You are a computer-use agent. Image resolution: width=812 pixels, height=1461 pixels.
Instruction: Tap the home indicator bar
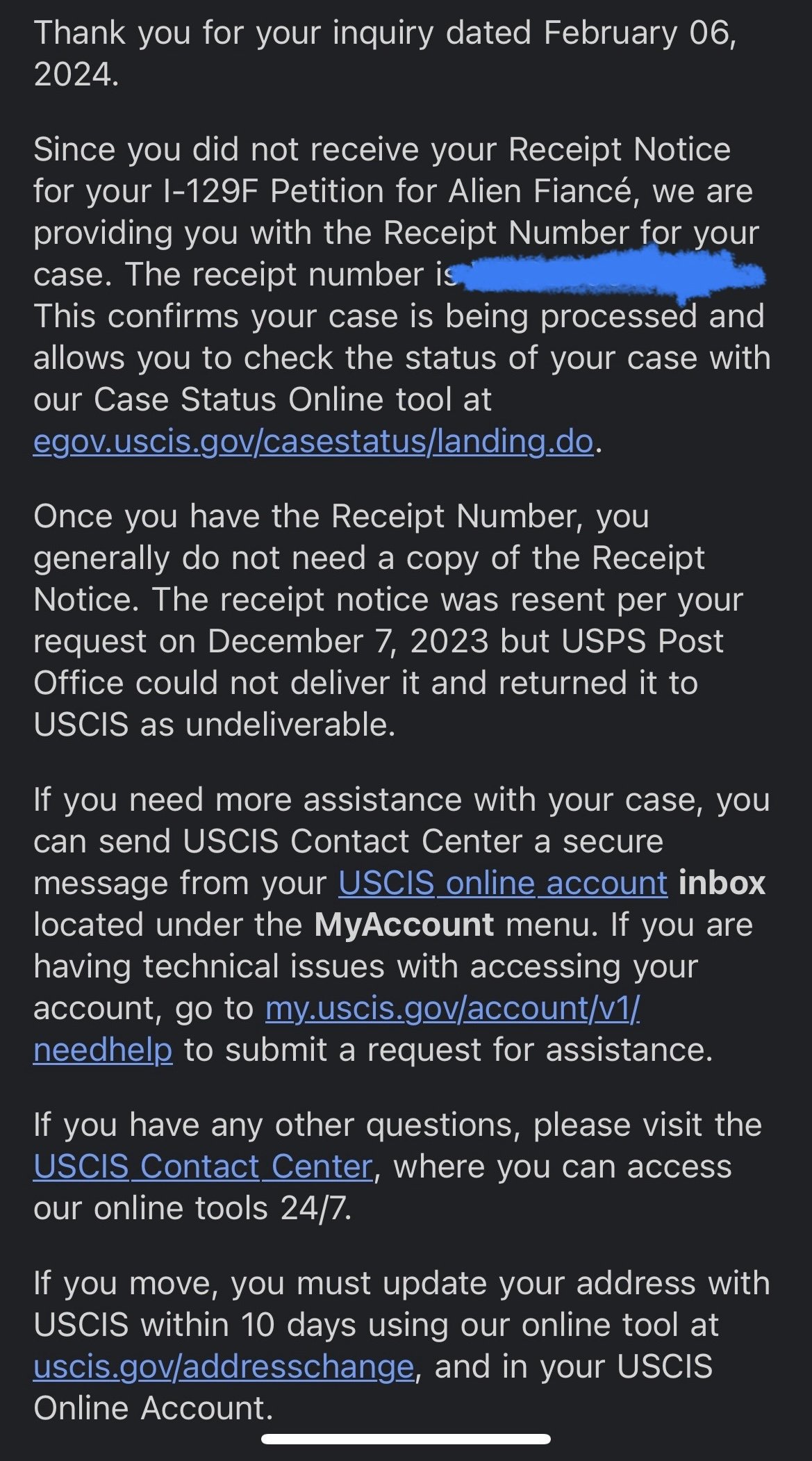click(406, 1439)
